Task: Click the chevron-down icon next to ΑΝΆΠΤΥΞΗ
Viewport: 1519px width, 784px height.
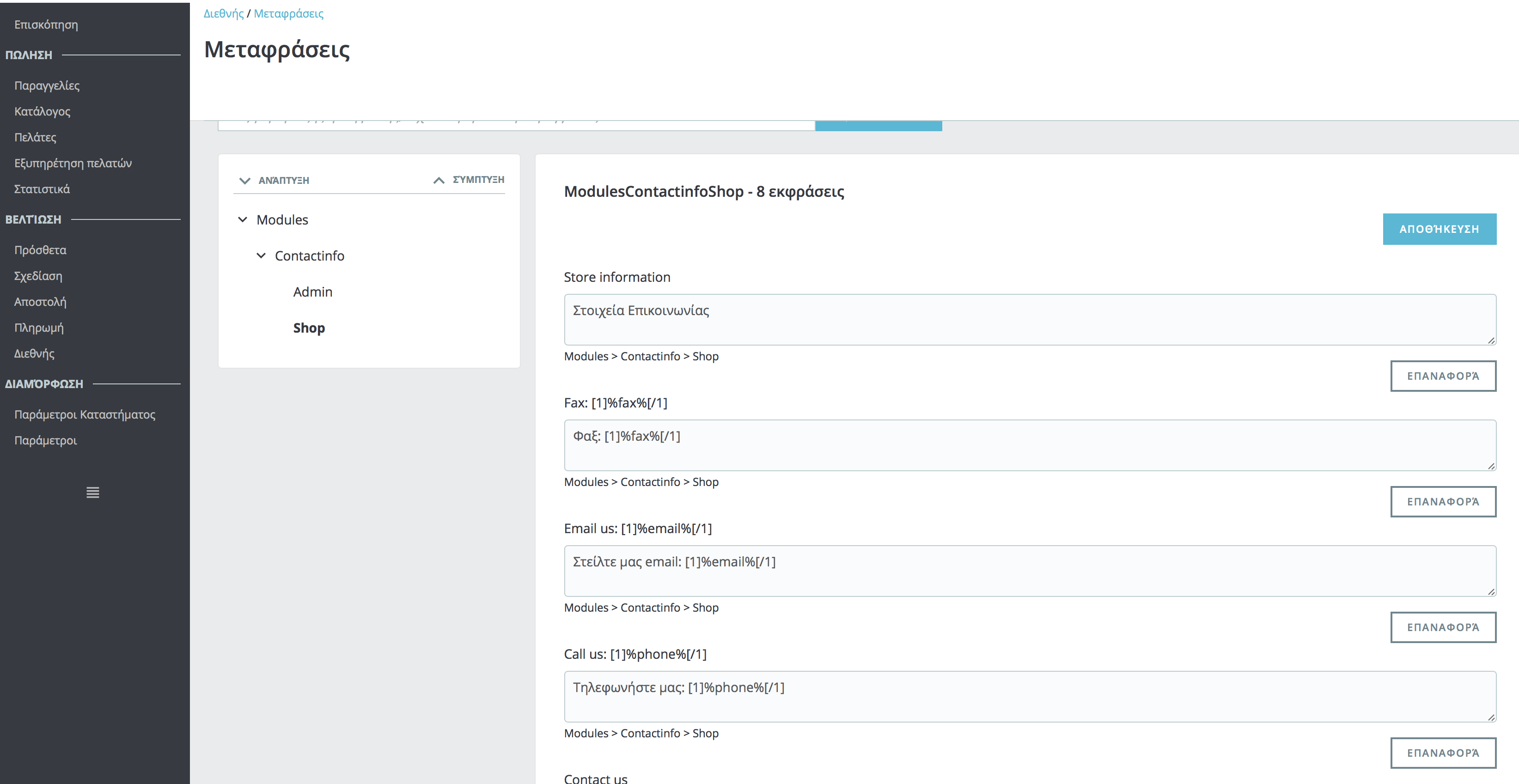Action: point(245,180)
